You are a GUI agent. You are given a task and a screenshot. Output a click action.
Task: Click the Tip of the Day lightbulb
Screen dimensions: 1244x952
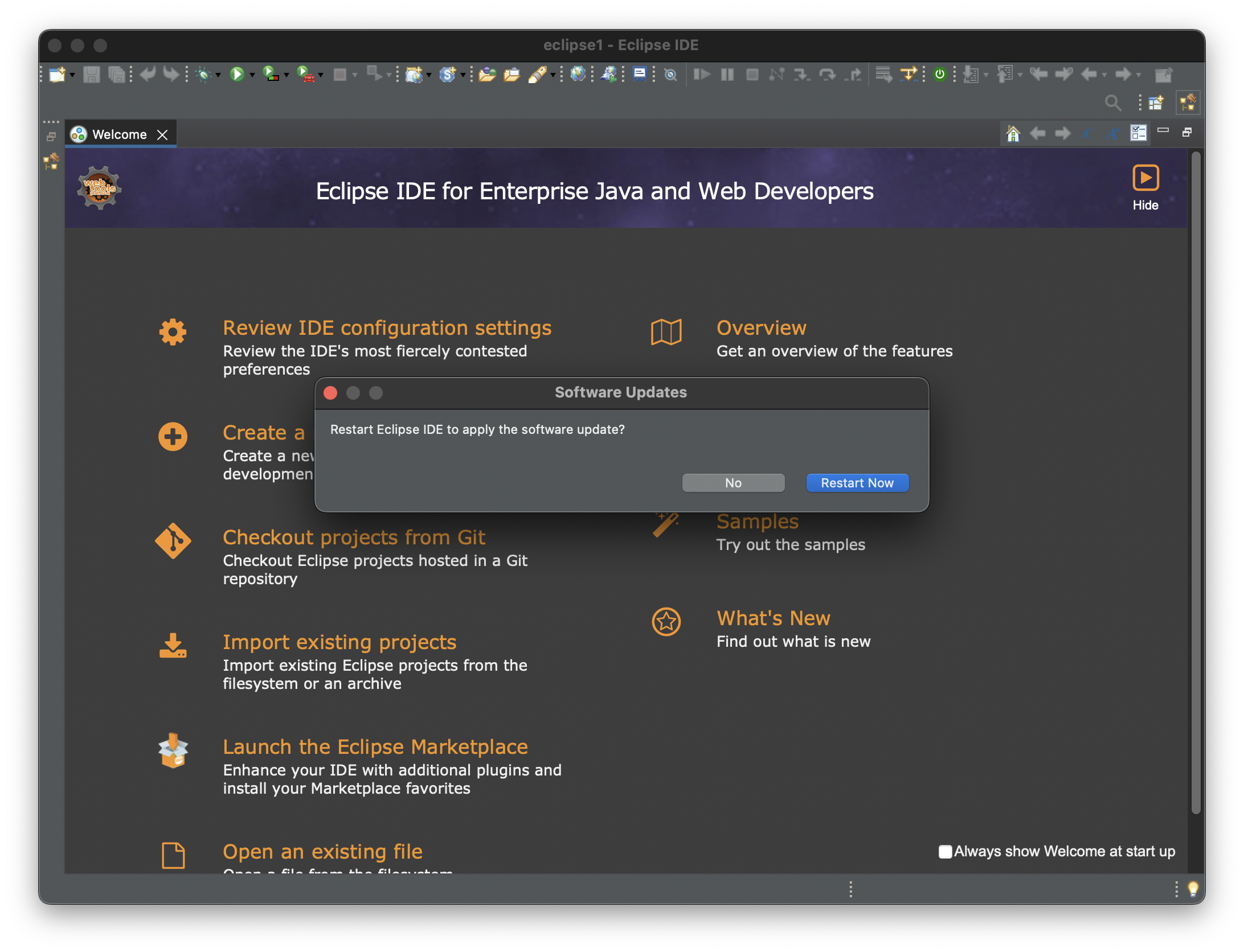1193,888
